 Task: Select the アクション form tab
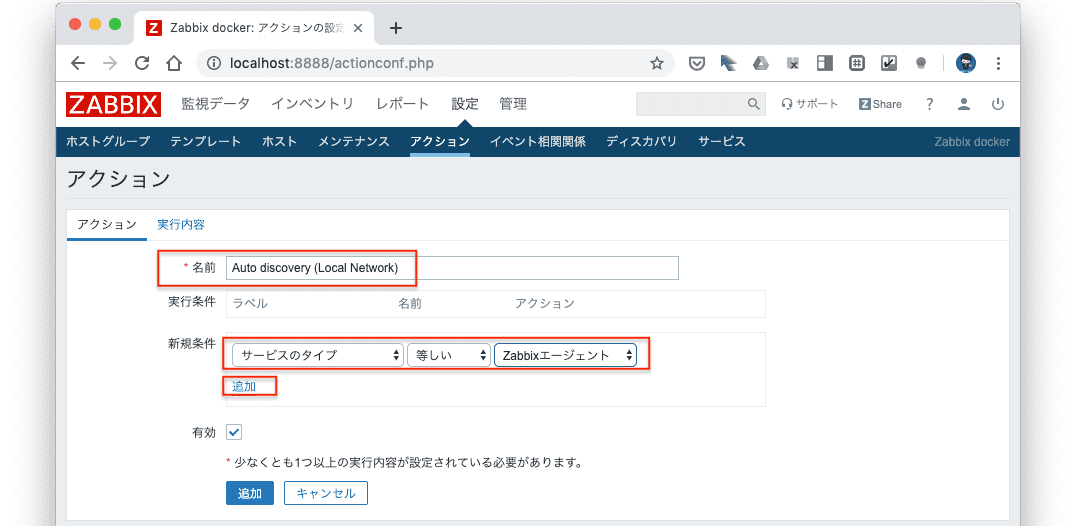(107, 225)
